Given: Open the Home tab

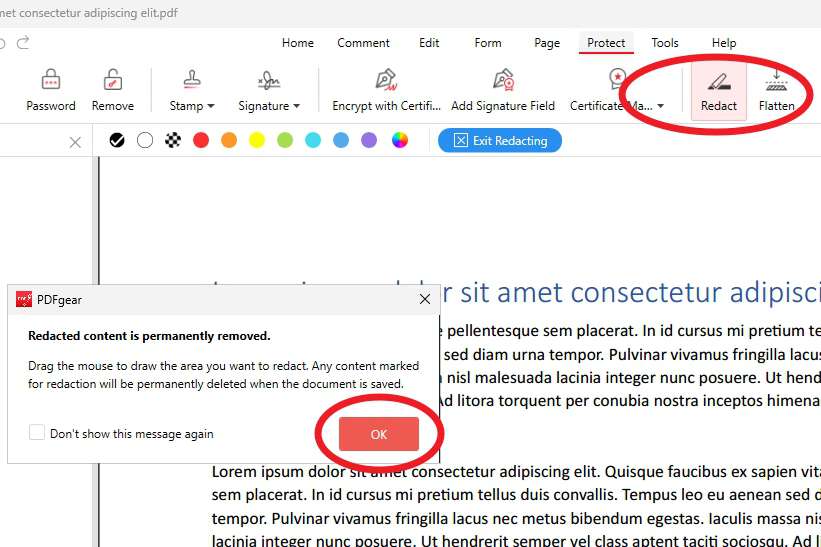Looking at the screenshot, I should 297,43.
